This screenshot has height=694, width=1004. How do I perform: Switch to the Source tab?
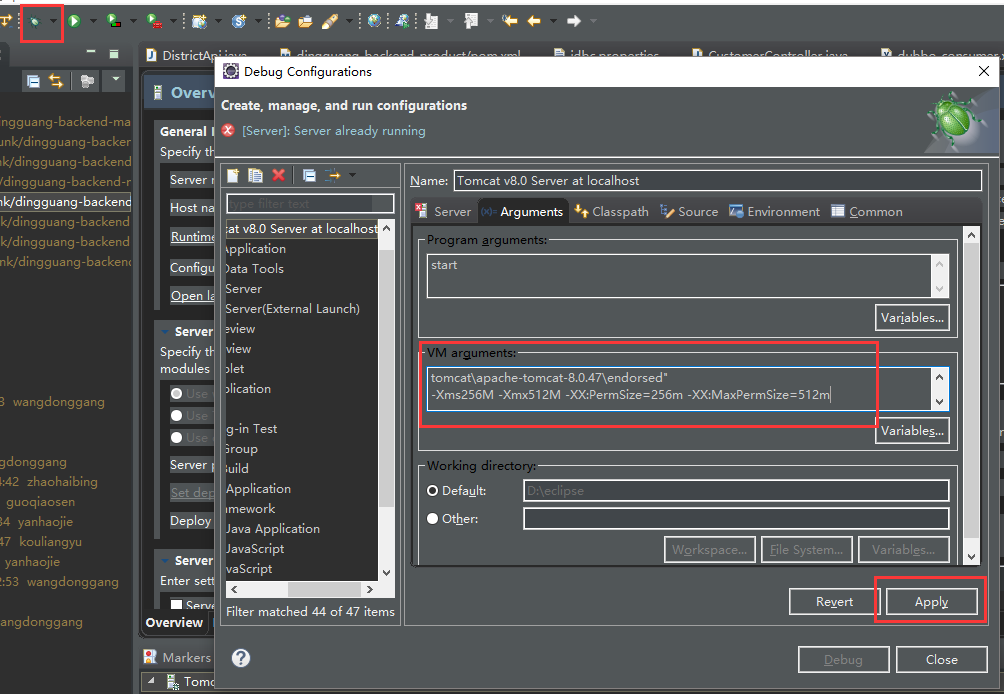click(x=689, y=212)
